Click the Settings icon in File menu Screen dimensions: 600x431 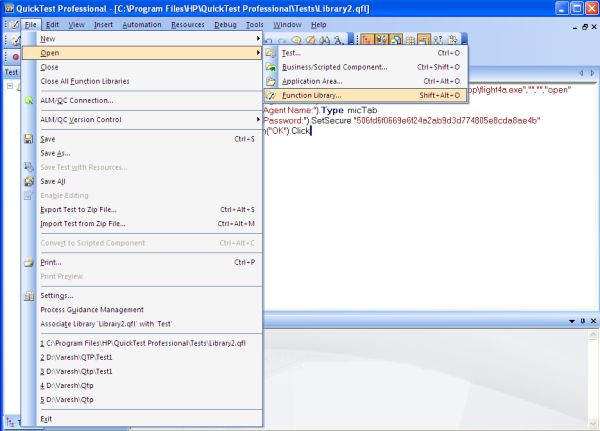click(x=29, y=295)
